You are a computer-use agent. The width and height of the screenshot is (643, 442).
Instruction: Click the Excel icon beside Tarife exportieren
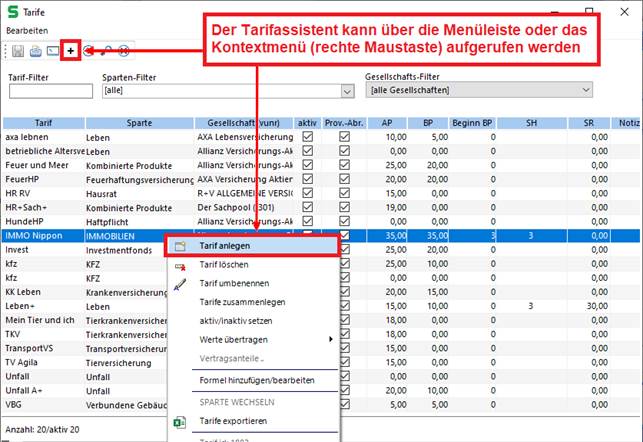coord(180,421)
